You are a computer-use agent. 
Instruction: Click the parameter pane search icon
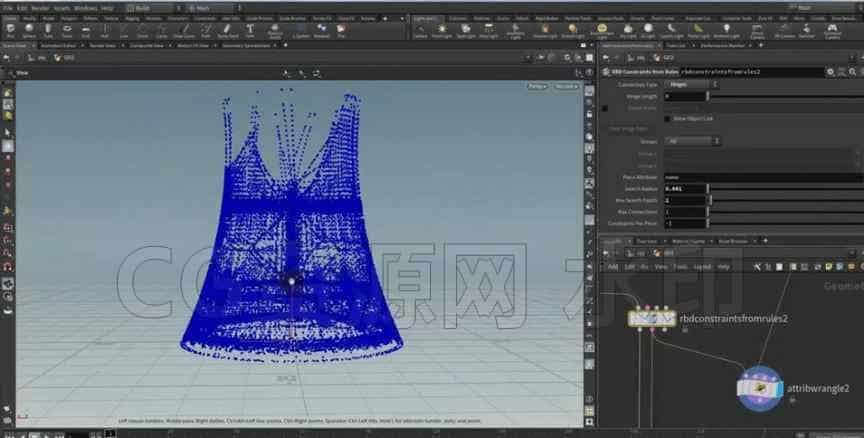[x=852, y=72]
